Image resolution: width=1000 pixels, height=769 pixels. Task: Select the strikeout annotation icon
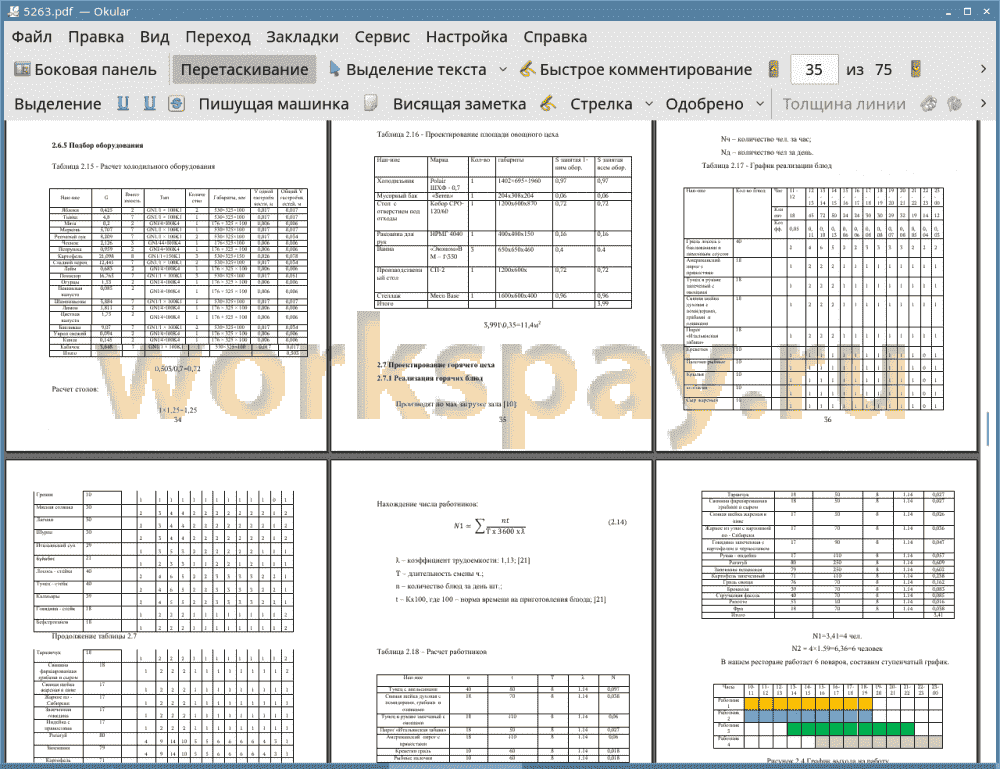point(177,103)
